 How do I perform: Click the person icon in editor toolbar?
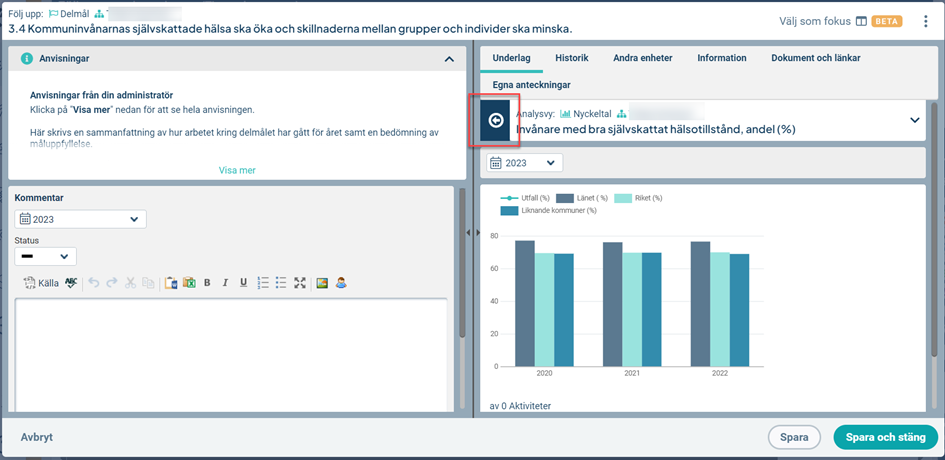click(341, 282)
